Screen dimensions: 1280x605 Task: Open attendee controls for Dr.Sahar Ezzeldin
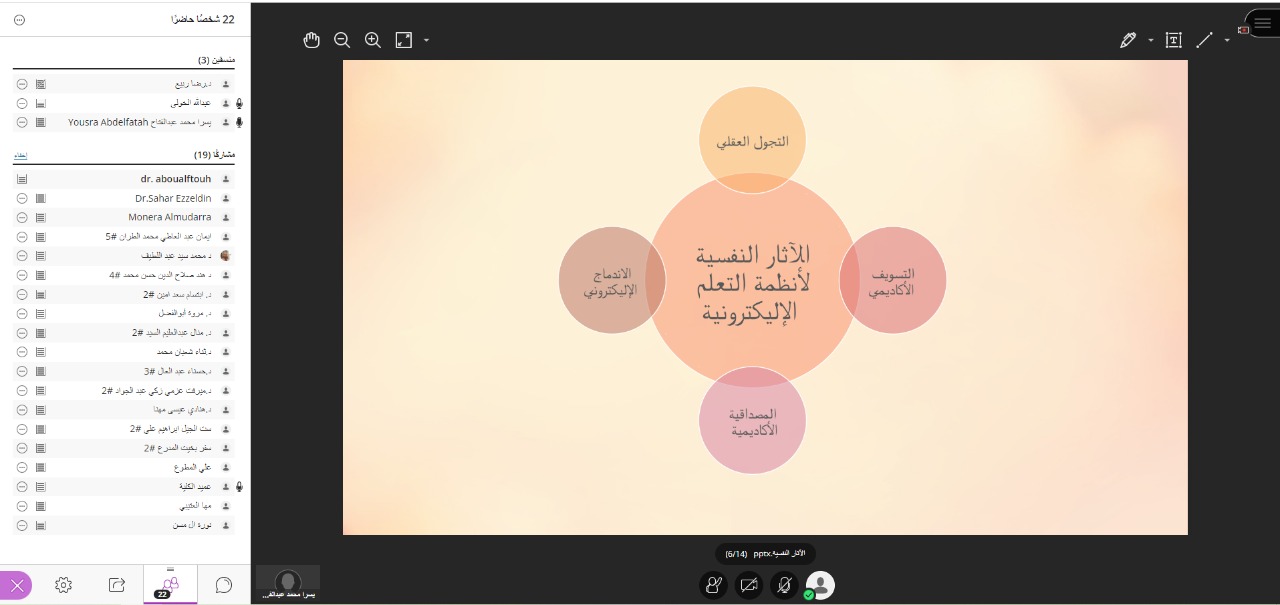click(22, 198)
